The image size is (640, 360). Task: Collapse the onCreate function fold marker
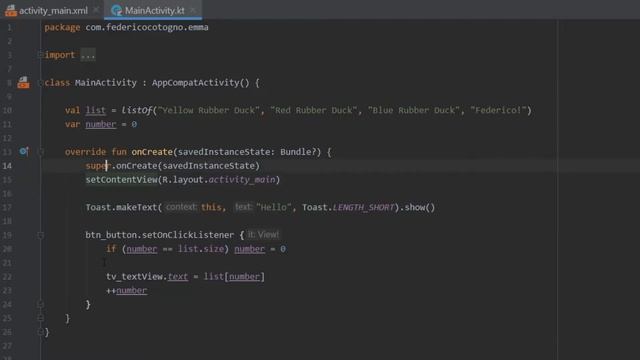point(40,152)
